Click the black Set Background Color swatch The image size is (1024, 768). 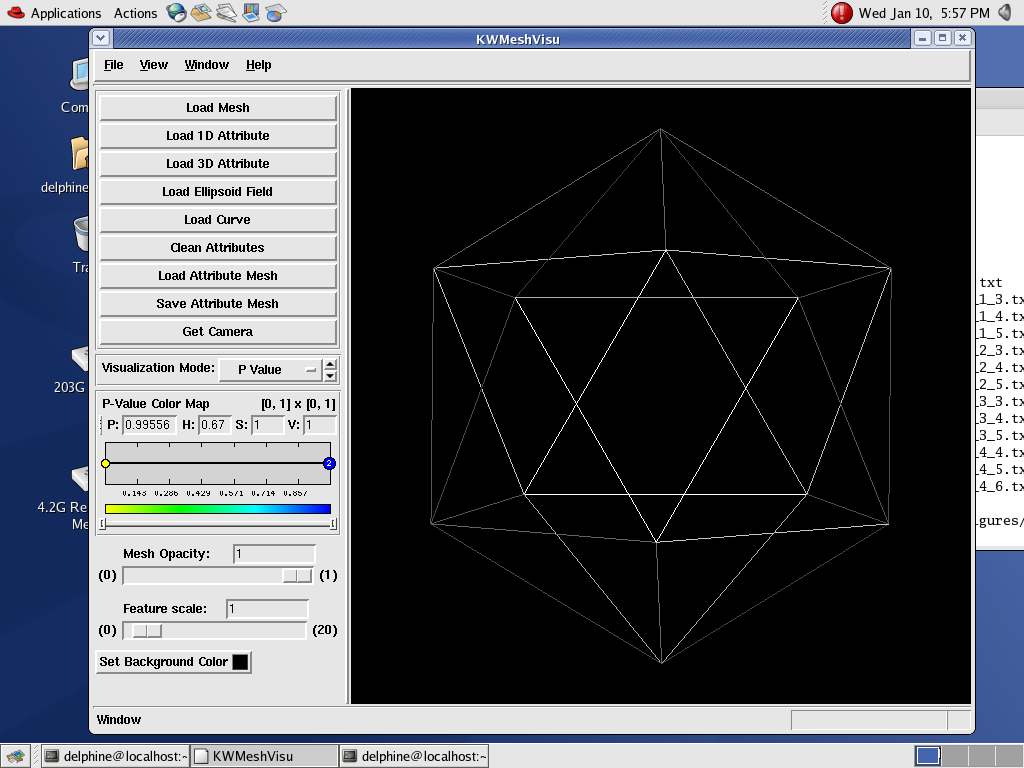point(240,662)
